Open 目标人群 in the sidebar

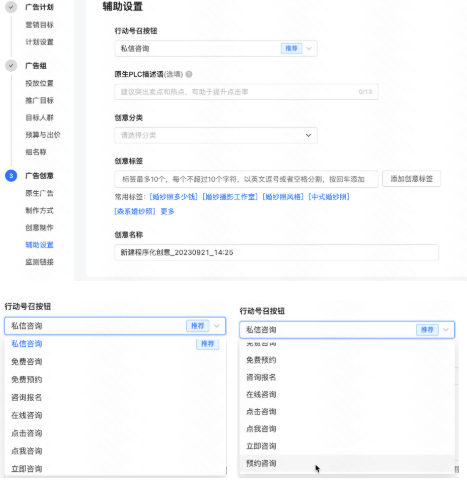[40, 118]
